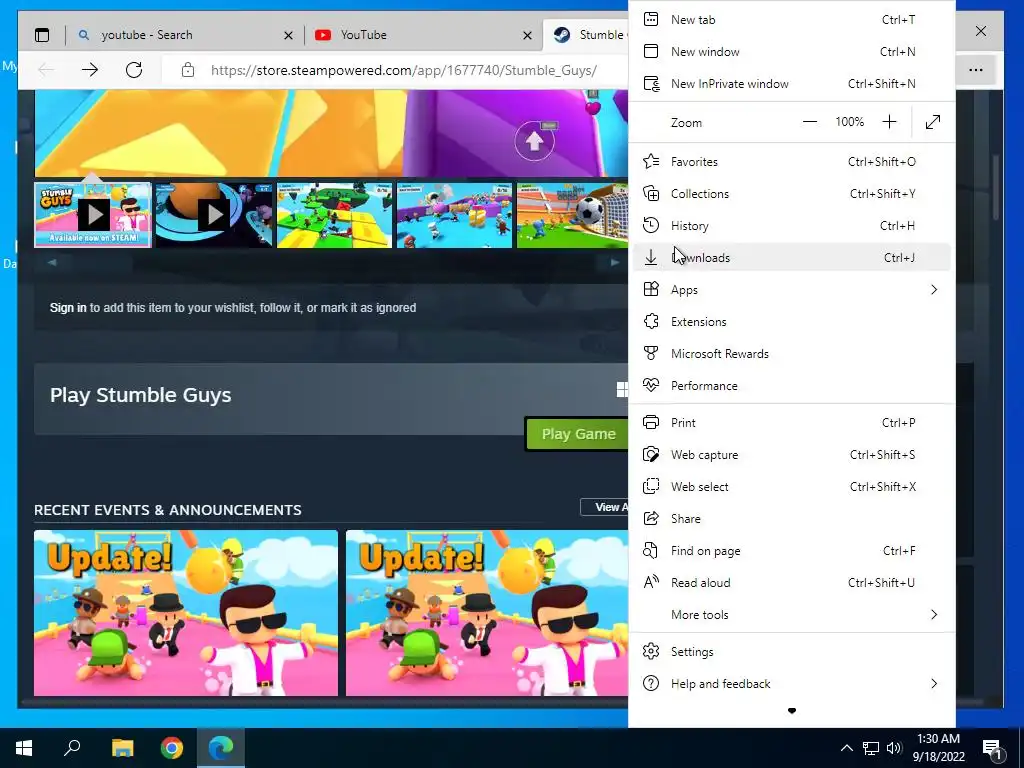
Task: Open a New tab from the menu
Action: coord(791,20)
